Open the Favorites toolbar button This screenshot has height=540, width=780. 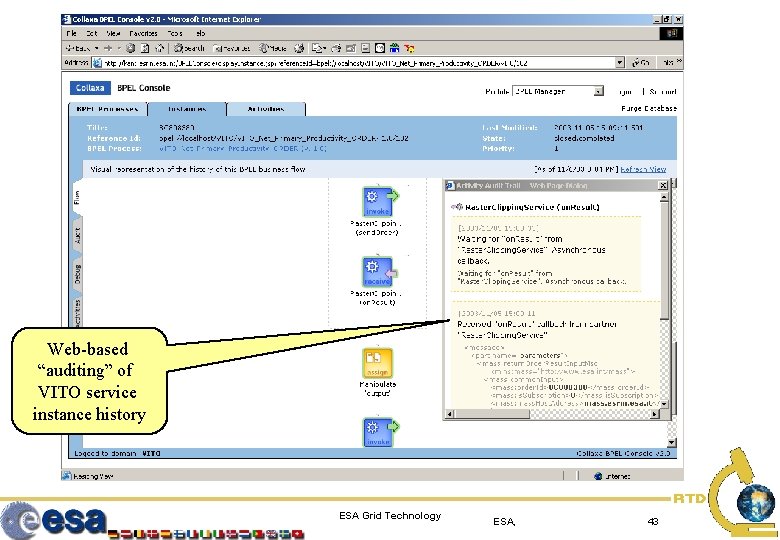click(232, 48)
